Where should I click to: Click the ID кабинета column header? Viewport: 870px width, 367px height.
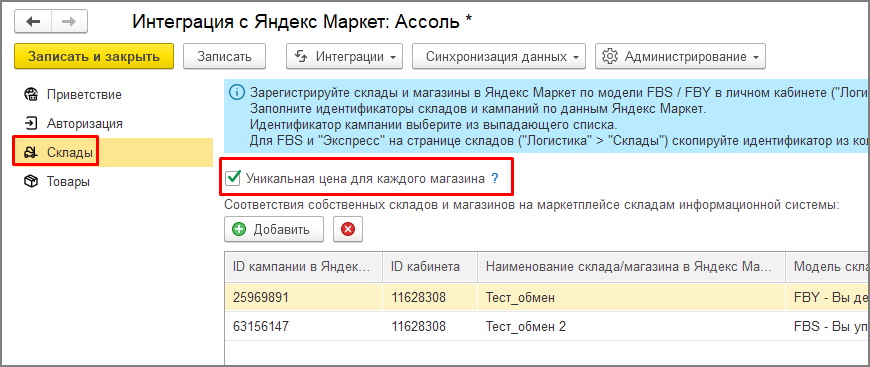429,267
